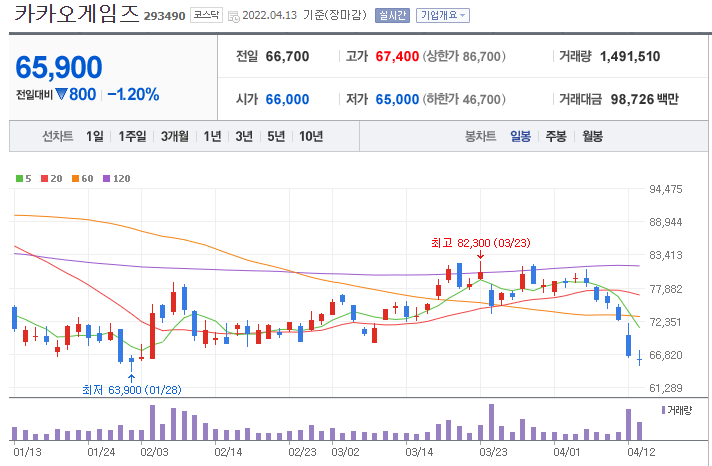Click the 최고 82,300 (03/23) marker

[x=480, y=243]
